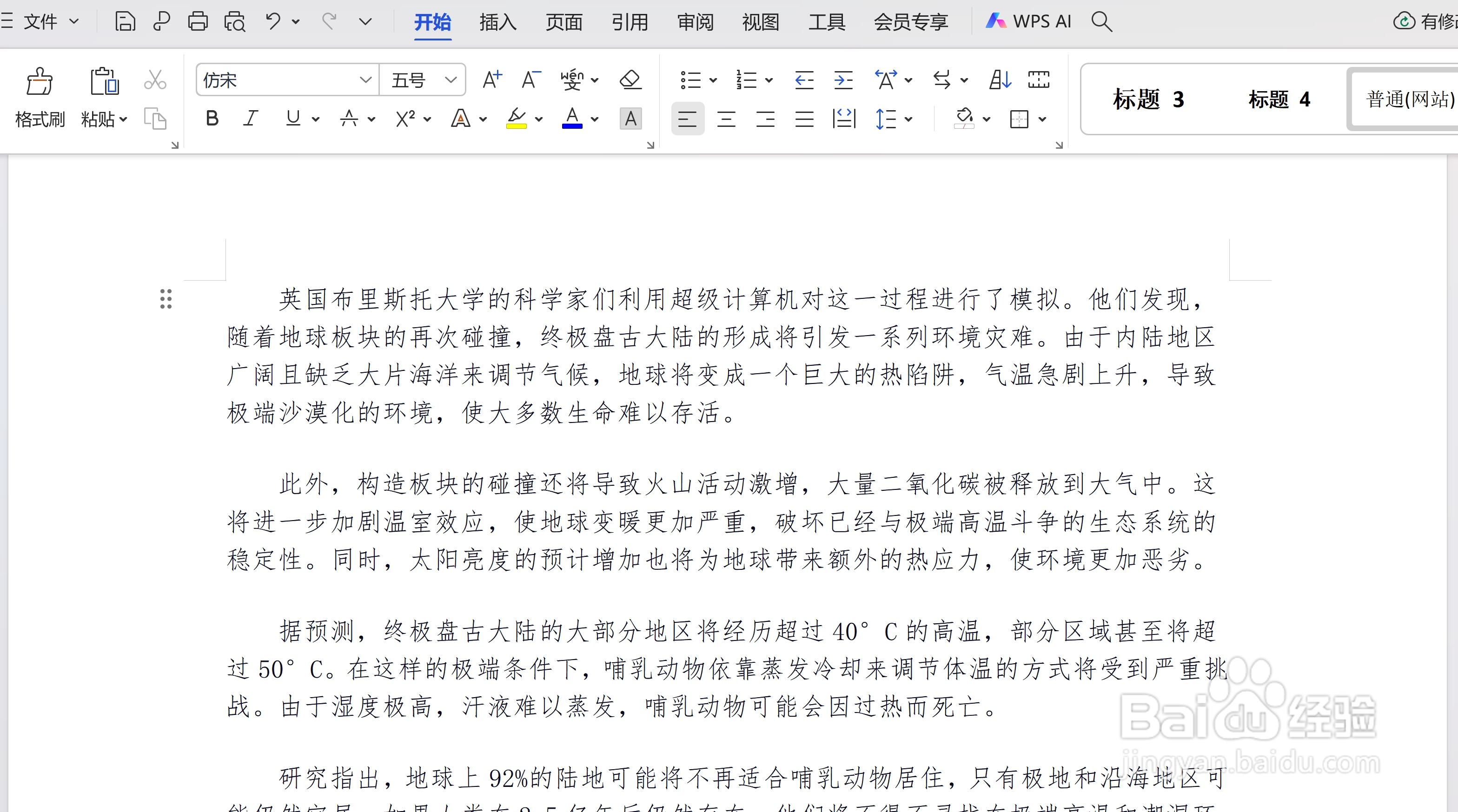Select the Format Painter tool
Image resolution: width=1458 pixels, height=812 pixels.
click(39, 97)
